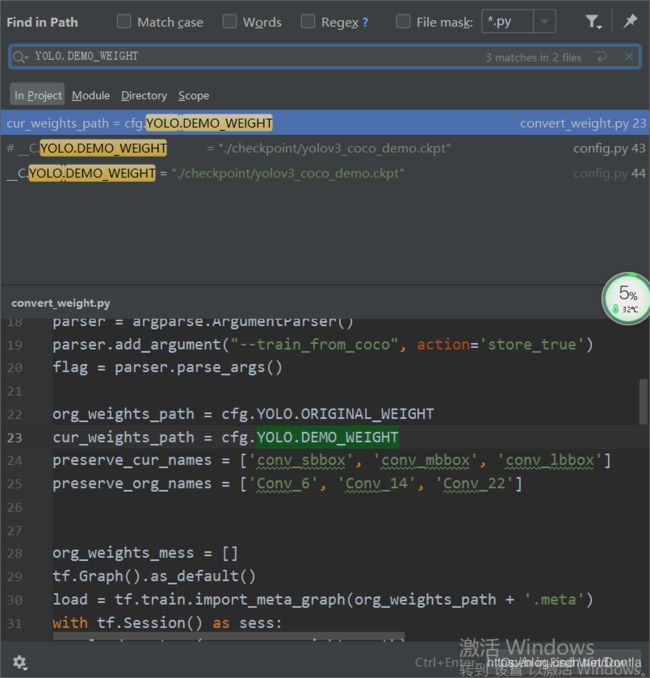Open the filter search results icon
The image size is (650, 678).
tap(593, 22)
